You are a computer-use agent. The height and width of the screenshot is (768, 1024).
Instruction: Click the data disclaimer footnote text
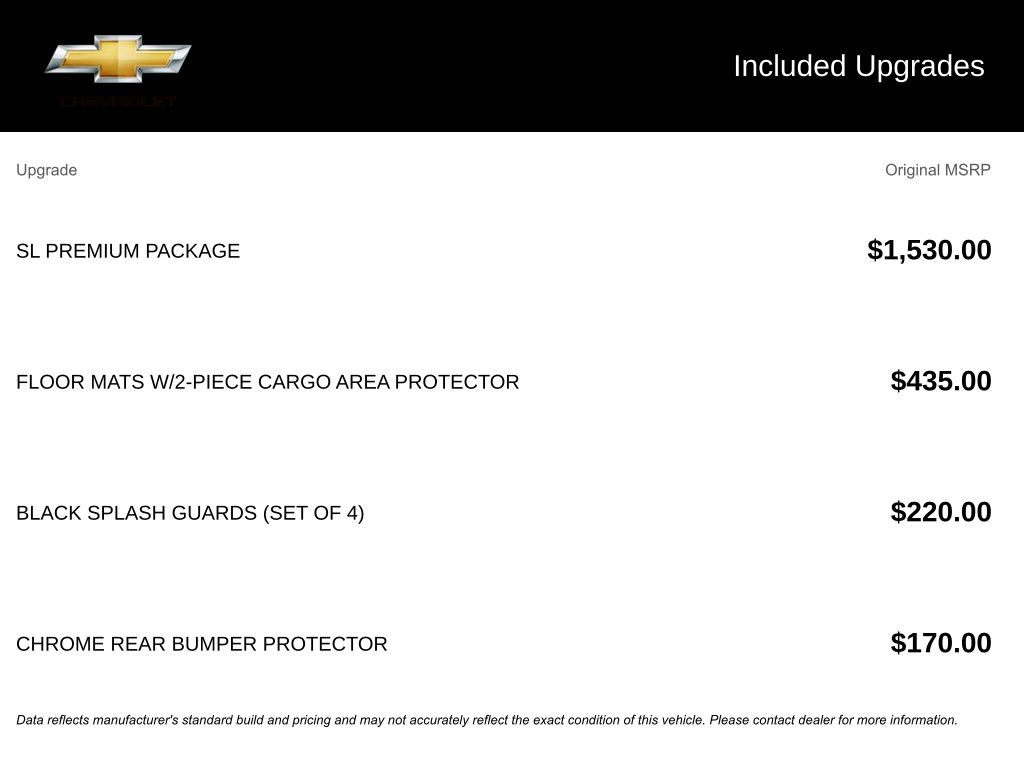[487, 720]
